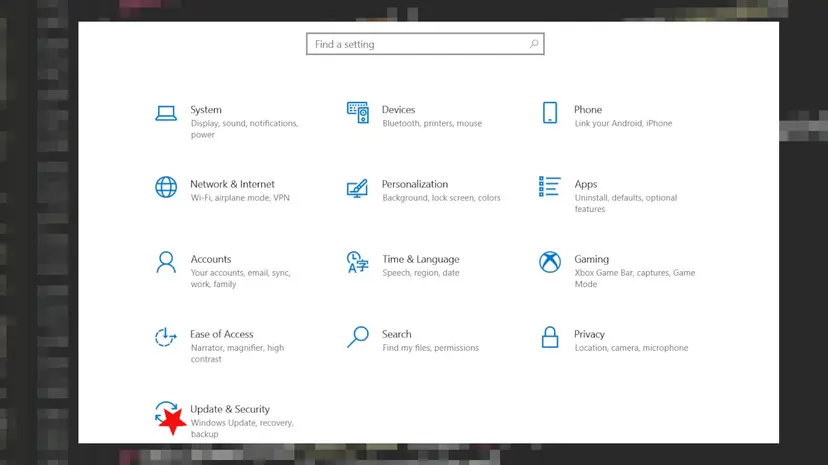The height and width of the screenshot is (465, 828).
Task: Click the Devices keyboard and speaker icon
Action: 357,113
